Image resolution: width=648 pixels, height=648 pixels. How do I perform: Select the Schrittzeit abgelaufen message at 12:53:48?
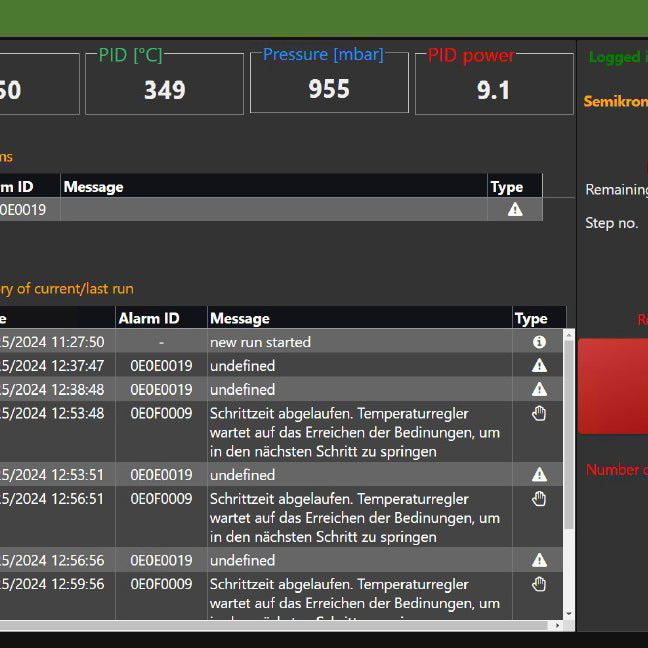coord(355,432)
